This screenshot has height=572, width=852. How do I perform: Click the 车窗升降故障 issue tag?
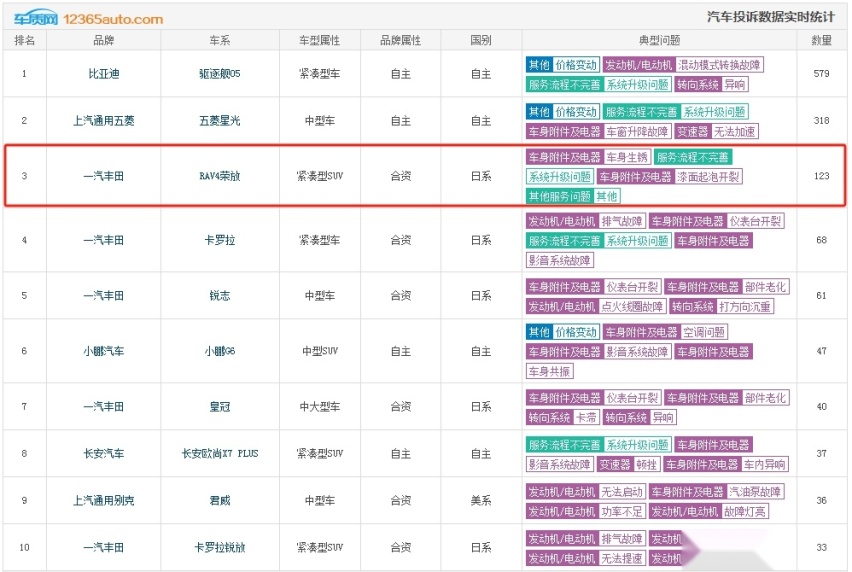(636, 131)
